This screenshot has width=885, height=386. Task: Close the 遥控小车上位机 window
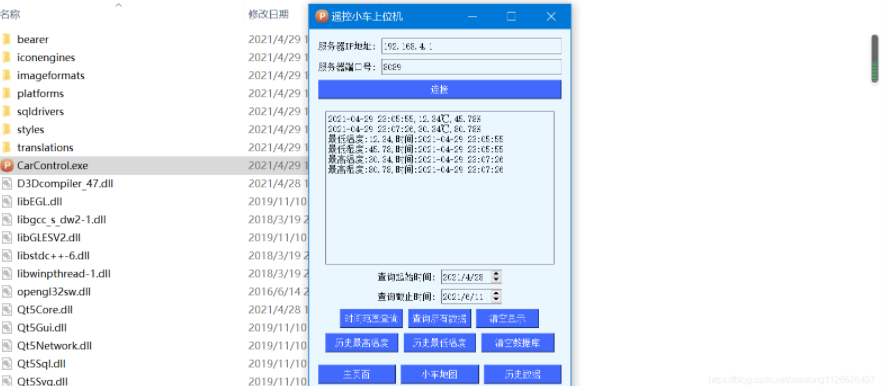click(x=551, y=16)
